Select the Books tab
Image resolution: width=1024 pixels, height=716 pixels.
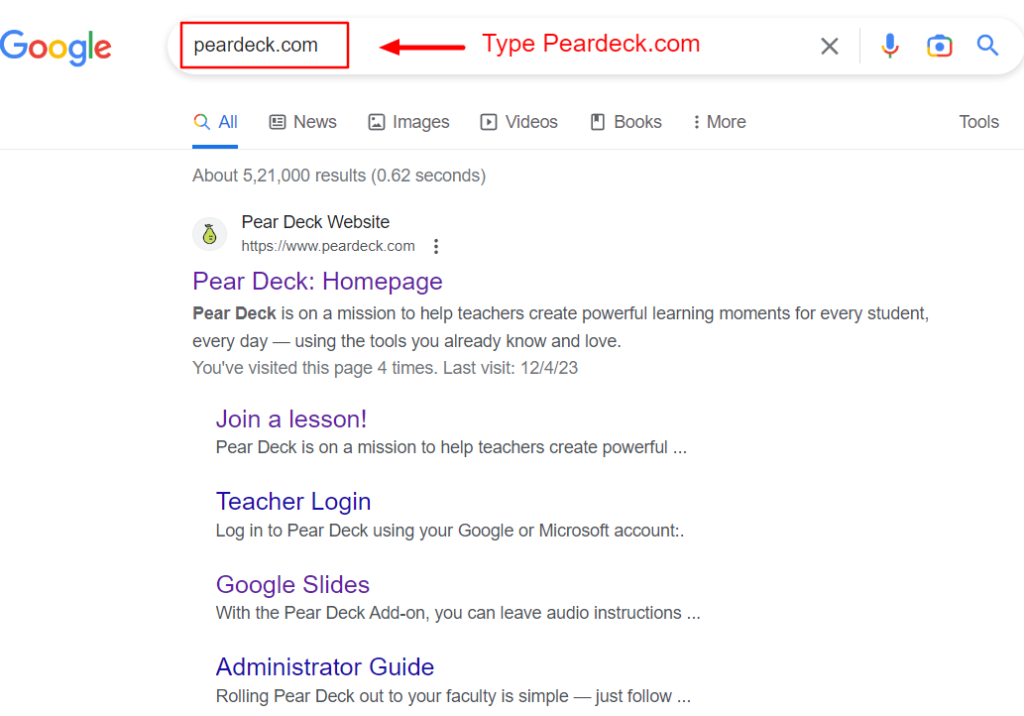coord(626,122)
